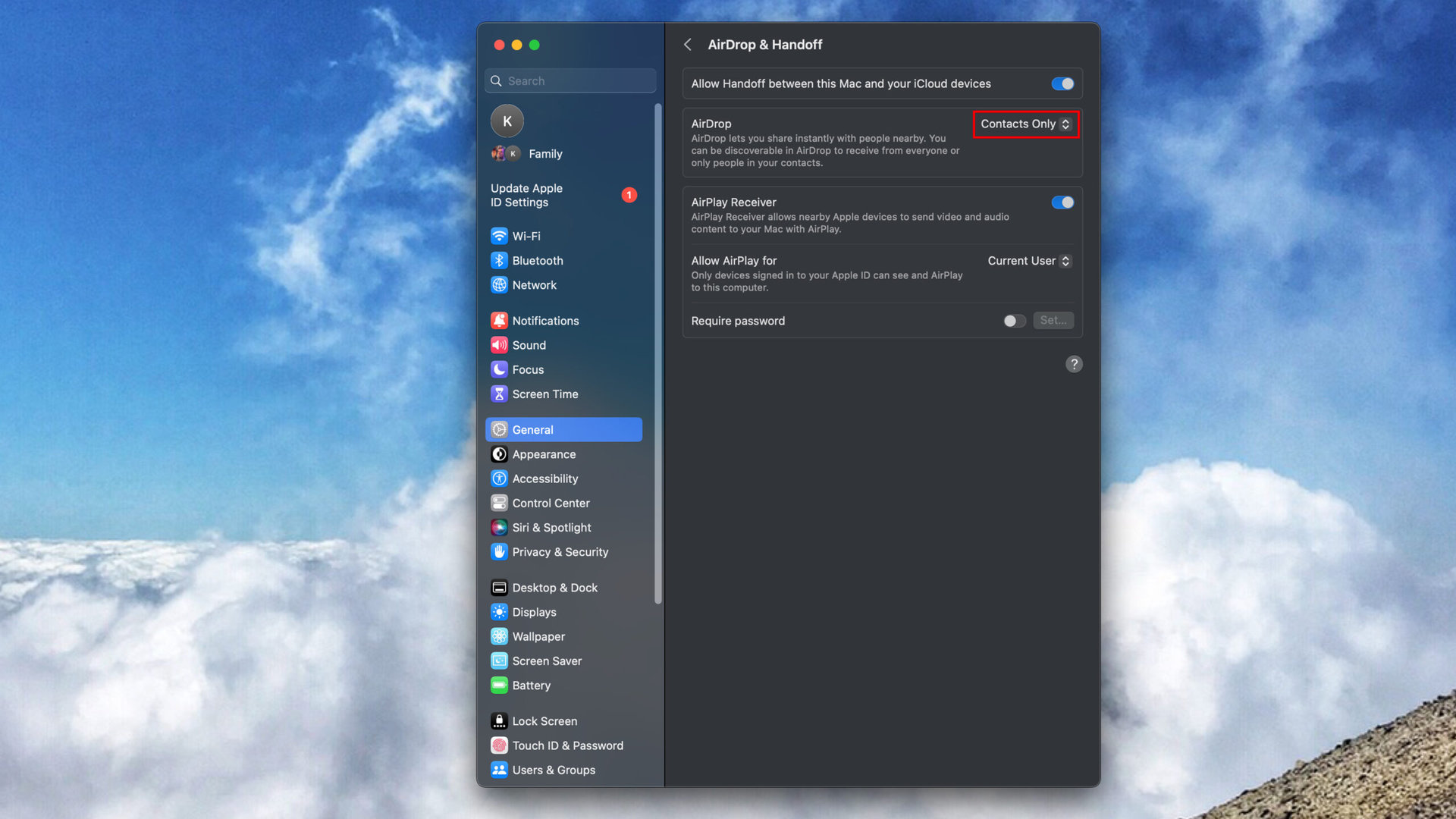The width and height of the screenshot is (1456, 819).
Task: Switch to Control Center settings
Action: click(551, 503)
